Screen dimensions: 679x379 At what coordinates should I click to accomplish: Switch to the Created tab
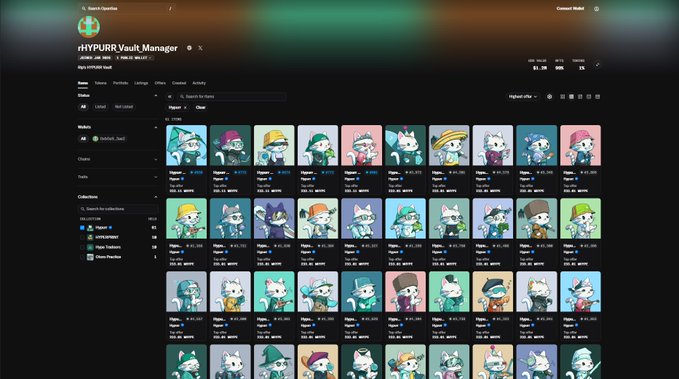click(179, 83)
